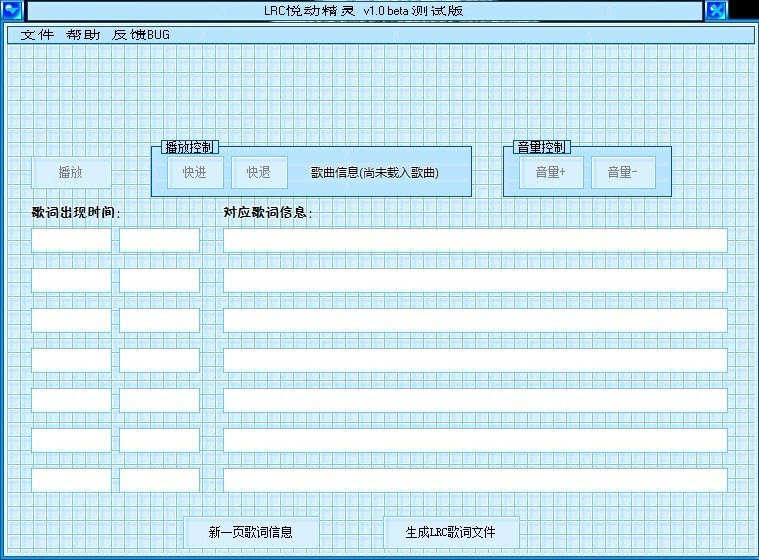Focus second row lyric text field
759x560 pixels.
475,280
